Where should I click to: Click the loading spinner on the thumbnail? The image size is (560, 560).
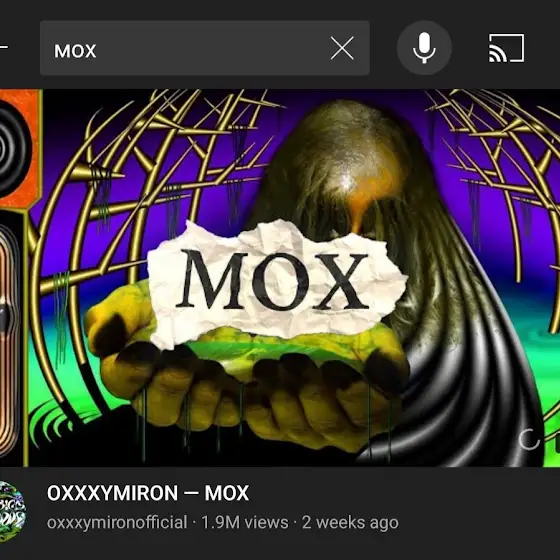529,440
